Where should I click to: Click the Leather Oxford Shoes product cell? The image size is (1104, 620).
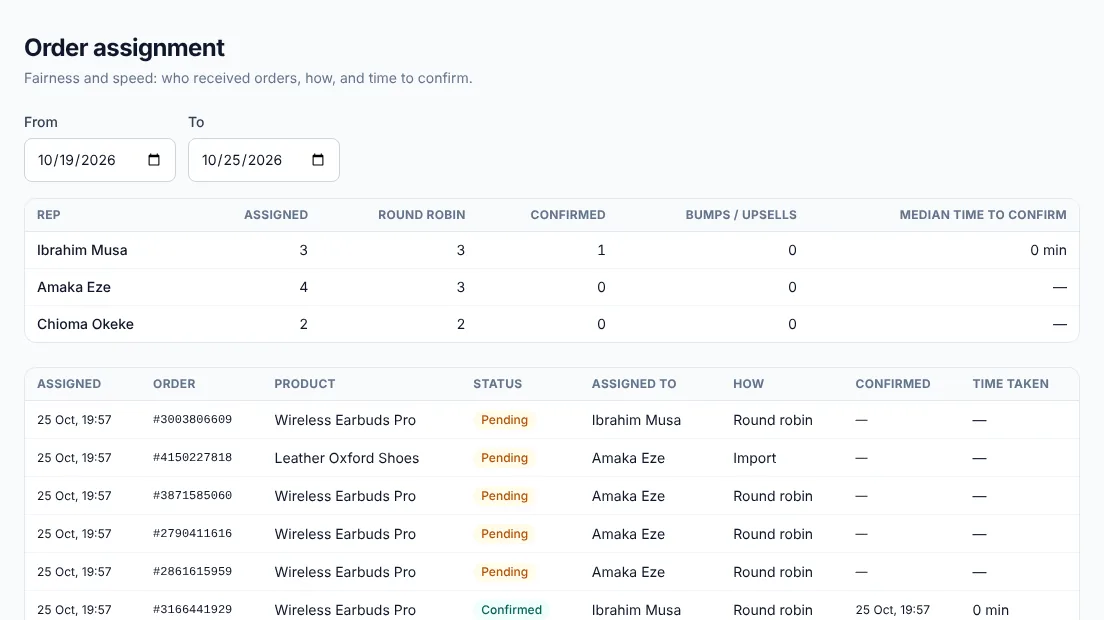[x=346, y=458]
